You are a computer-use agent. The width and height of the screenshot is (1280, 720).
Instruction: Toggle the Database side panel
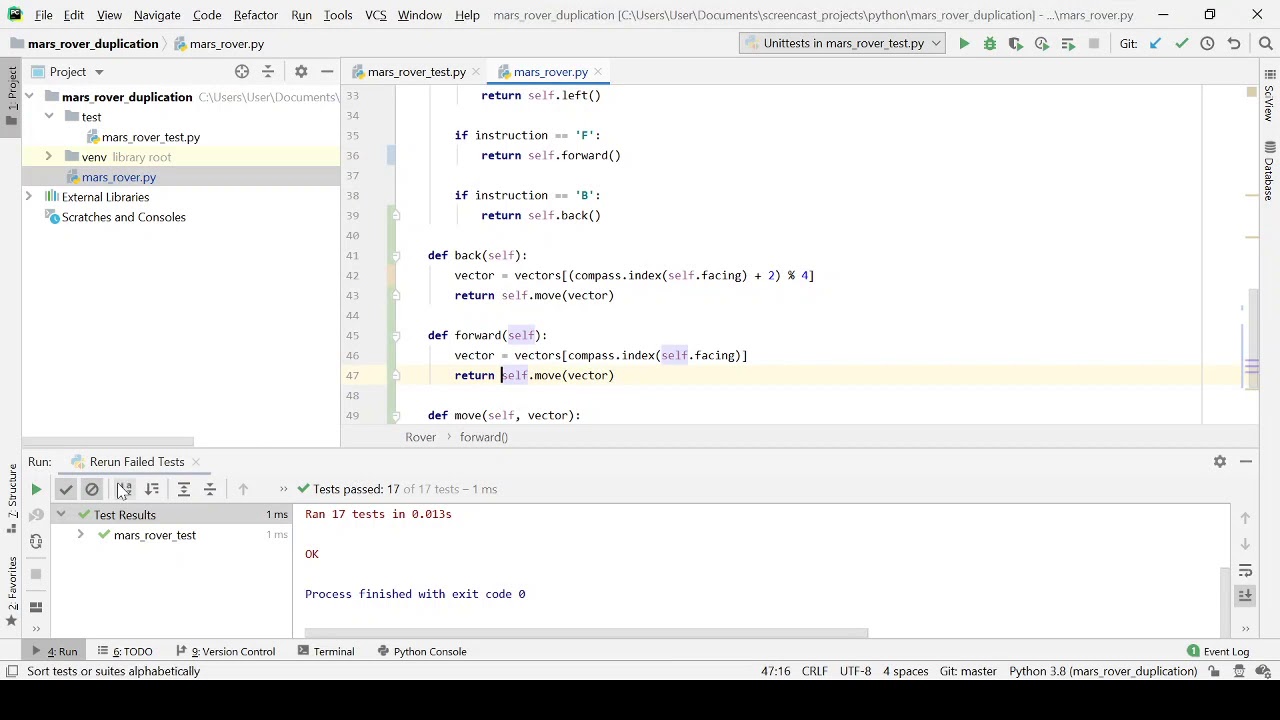(1269, 170)
